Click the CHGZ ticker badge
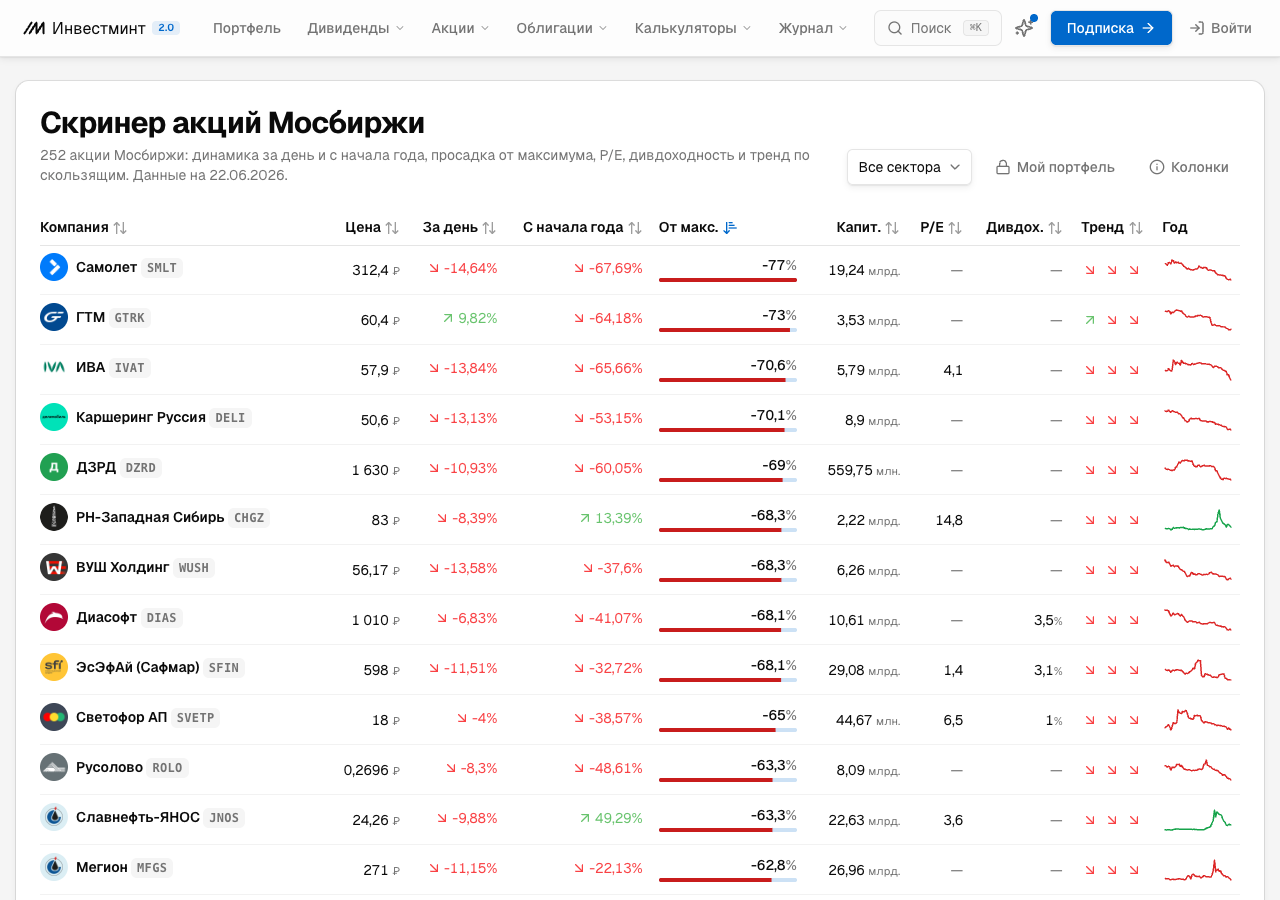 249,517
